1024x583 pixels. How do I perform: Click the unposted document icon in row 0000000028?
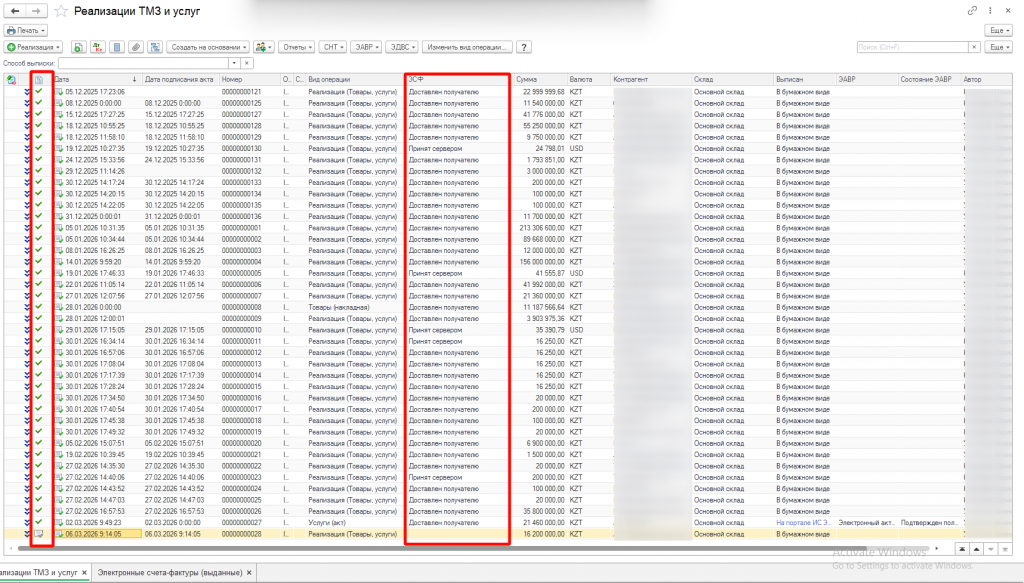coord(39,534)
